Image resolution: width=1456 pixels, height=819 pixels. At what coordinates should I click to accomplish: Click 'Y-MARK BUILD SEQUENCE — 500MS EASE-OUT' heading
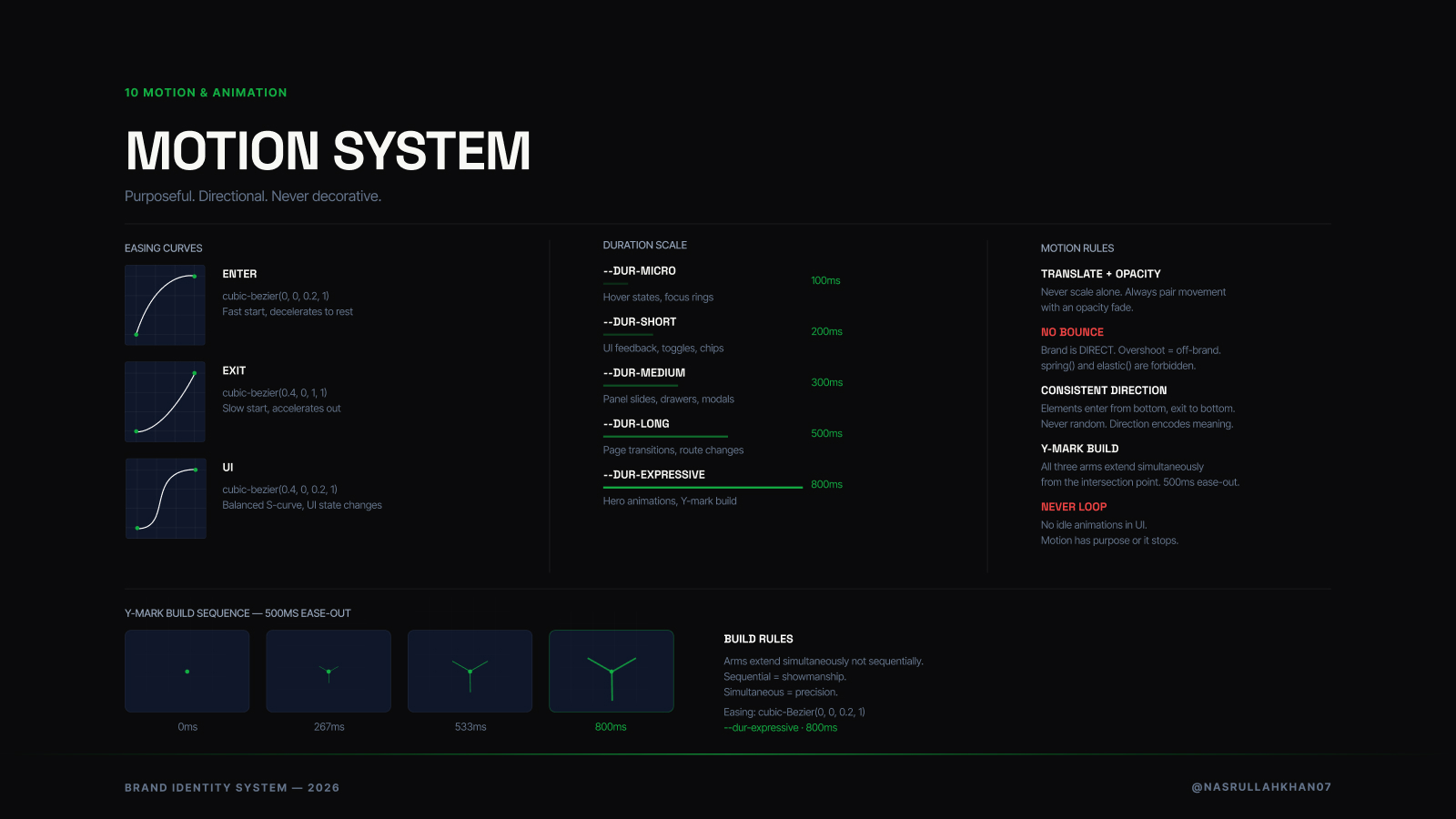[238, 613]
